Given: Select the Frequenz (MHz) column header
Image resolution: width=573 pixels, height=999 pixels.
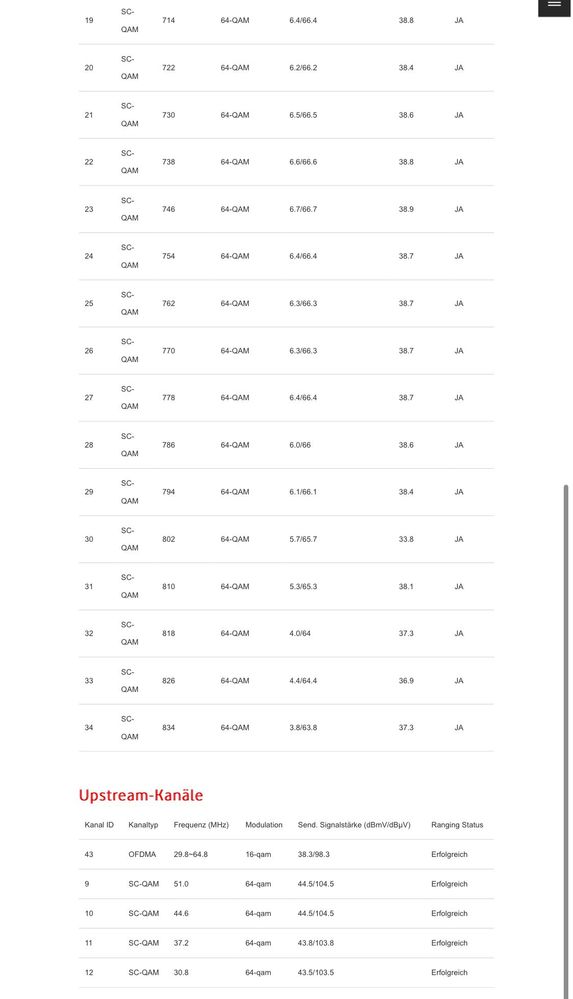Looking at the screenshot, I should click(201, 824).
